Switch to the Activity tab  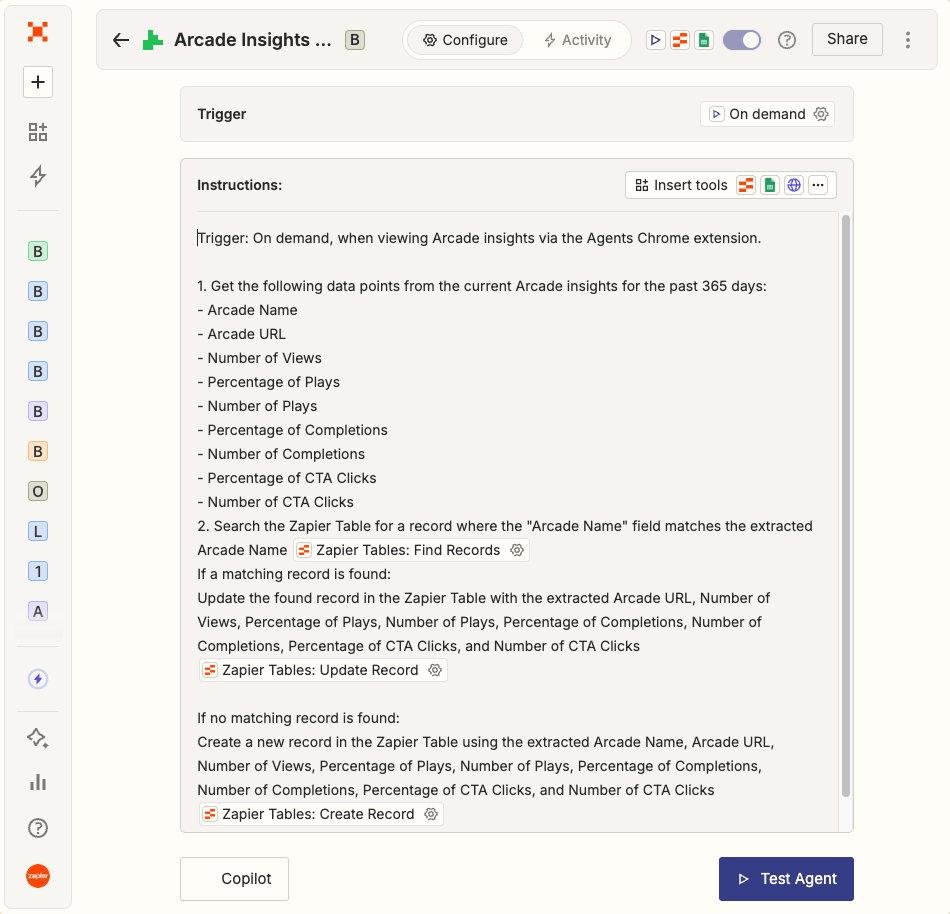pos(577,40)
